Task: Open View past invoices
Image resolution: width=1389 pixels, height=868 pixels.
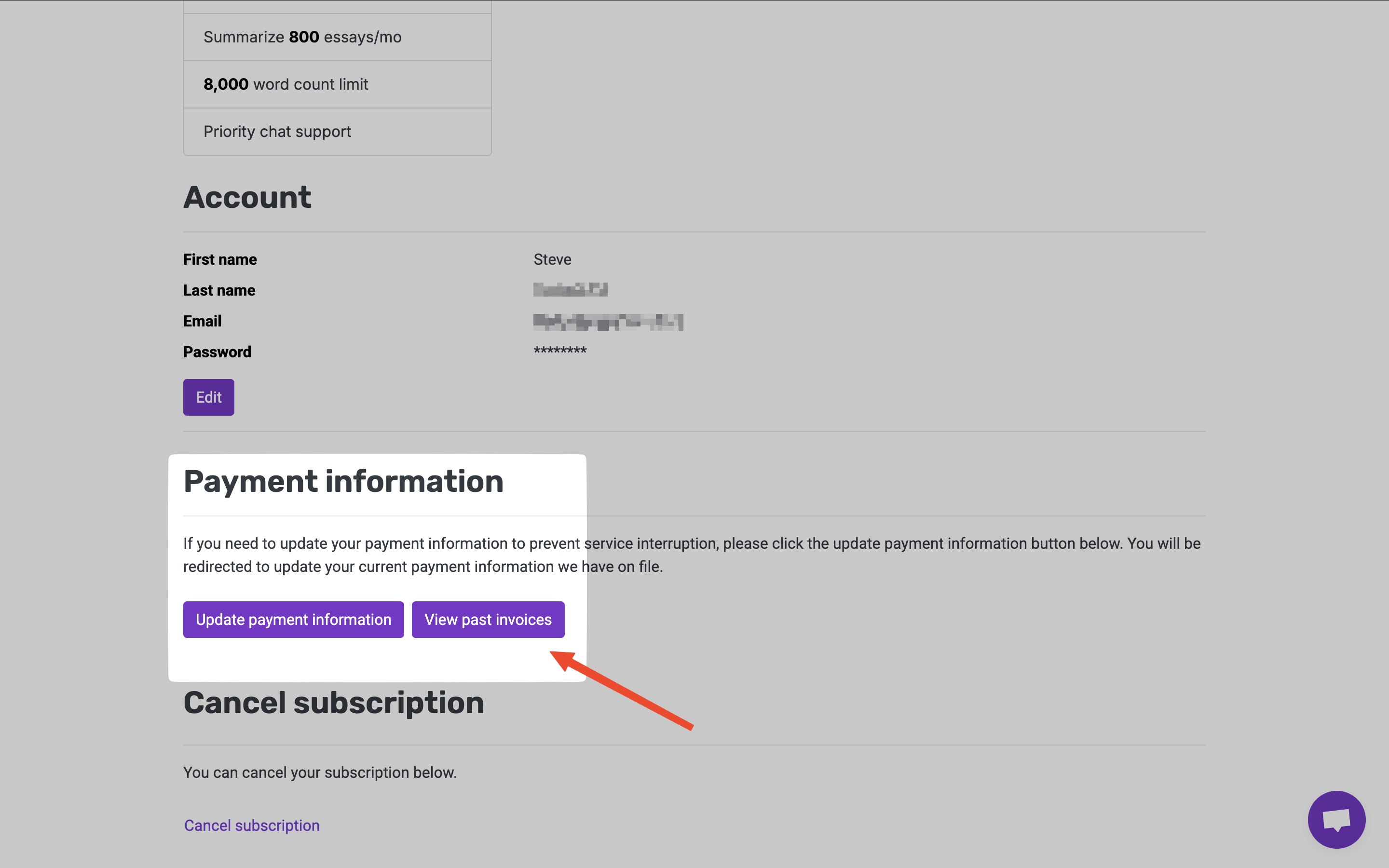Action: coord(488,620)
